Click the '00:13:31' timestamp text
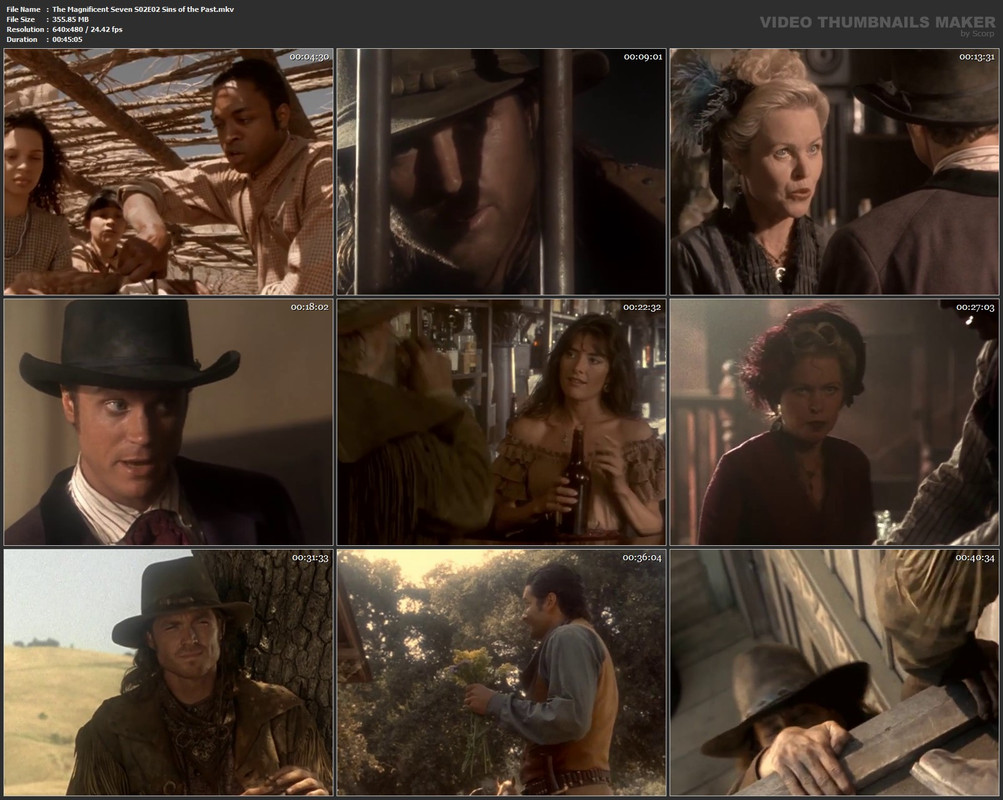The height and width of the screenshot is (800, 1003). point(977,57)
